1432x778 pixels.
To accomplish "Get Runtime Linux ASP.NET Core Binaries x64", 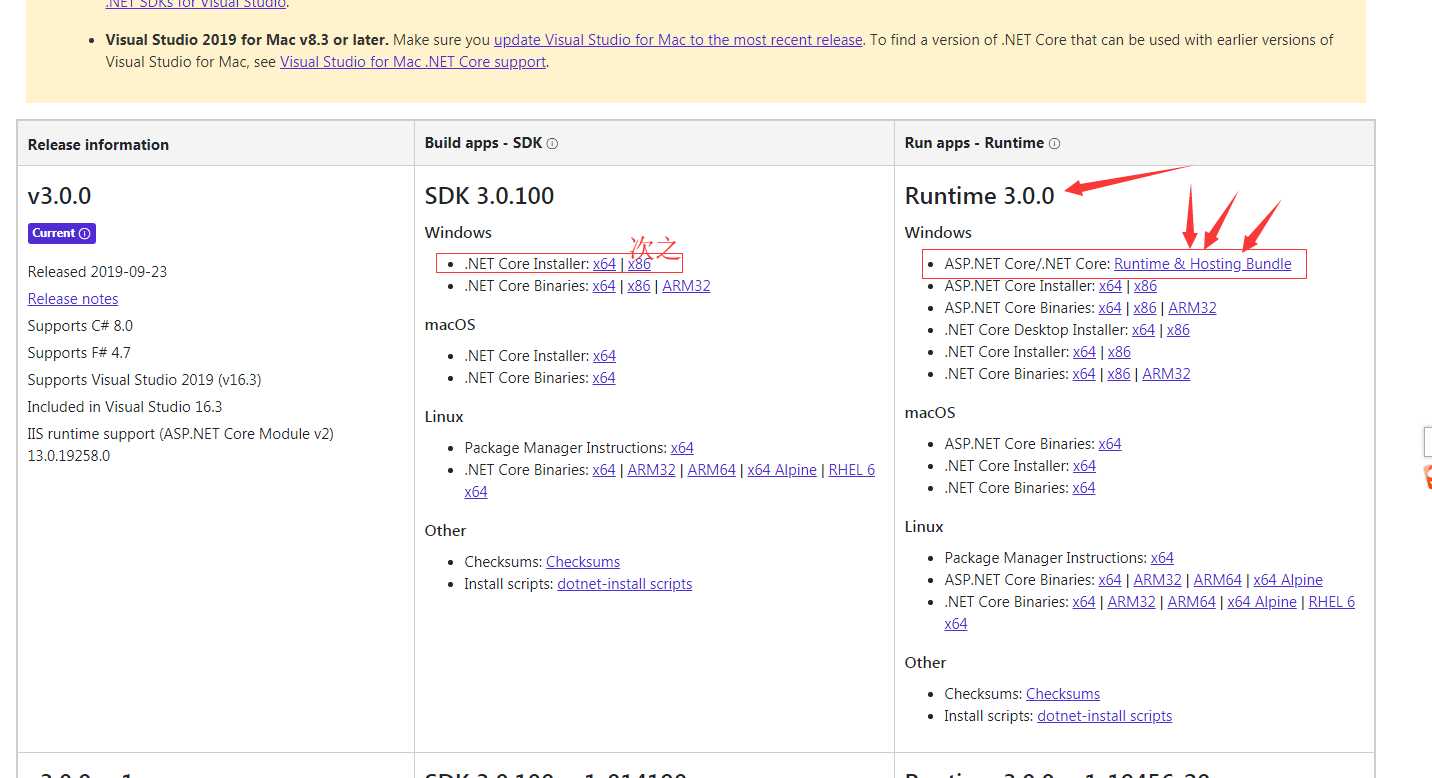I will point(1110,580).
